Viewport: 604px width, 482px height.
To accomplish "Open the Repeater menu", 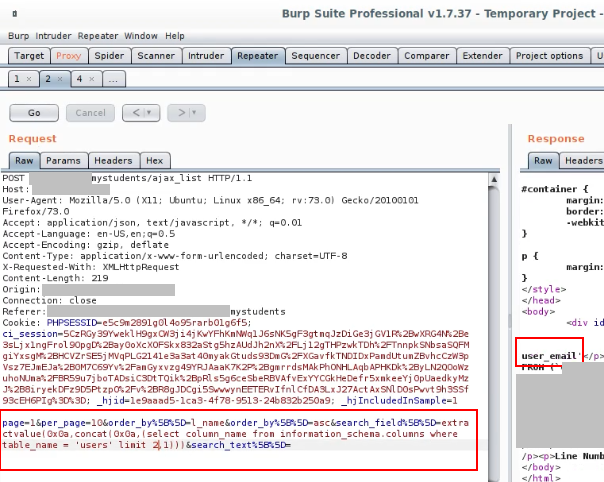I will [98, 36].
